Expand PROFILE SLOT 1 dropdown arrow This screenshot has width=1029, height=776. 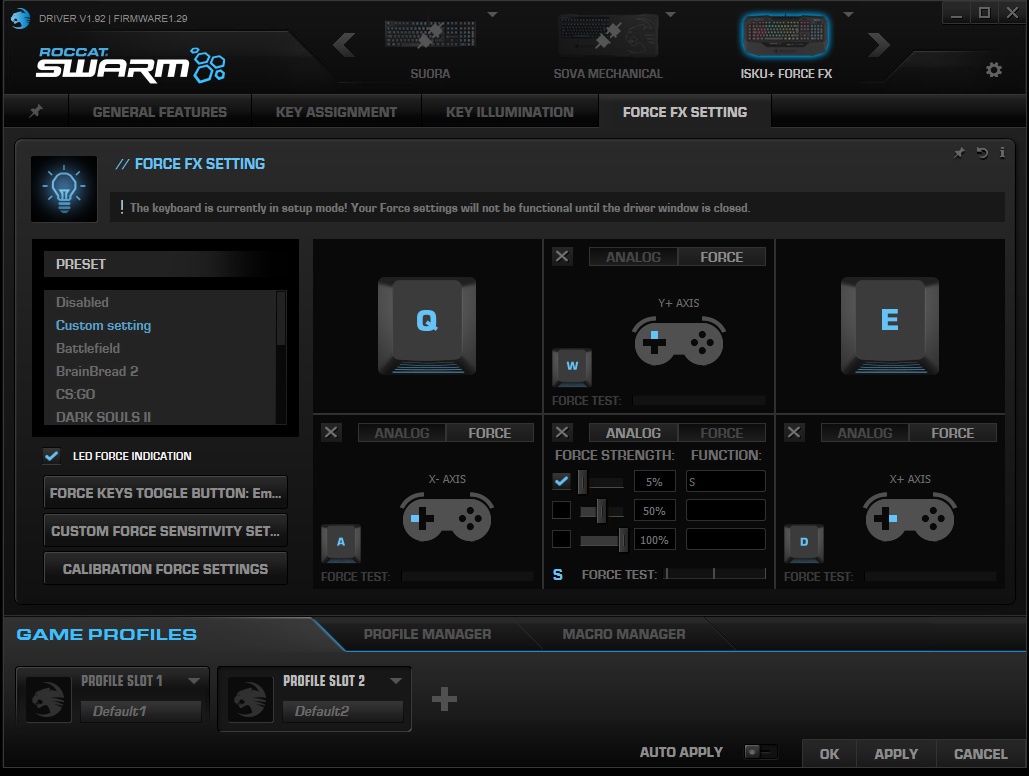pos(194,681)
